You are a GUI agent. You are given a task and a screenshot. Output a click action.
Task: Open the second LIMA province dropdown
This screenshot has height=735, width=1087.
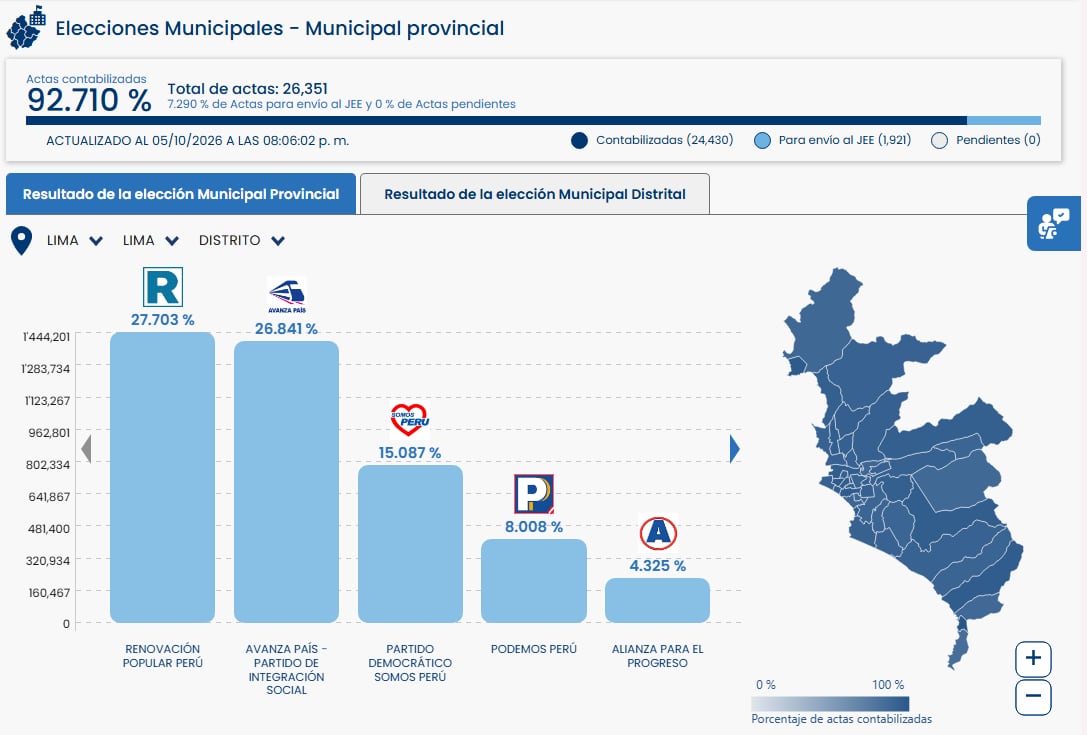150,241
